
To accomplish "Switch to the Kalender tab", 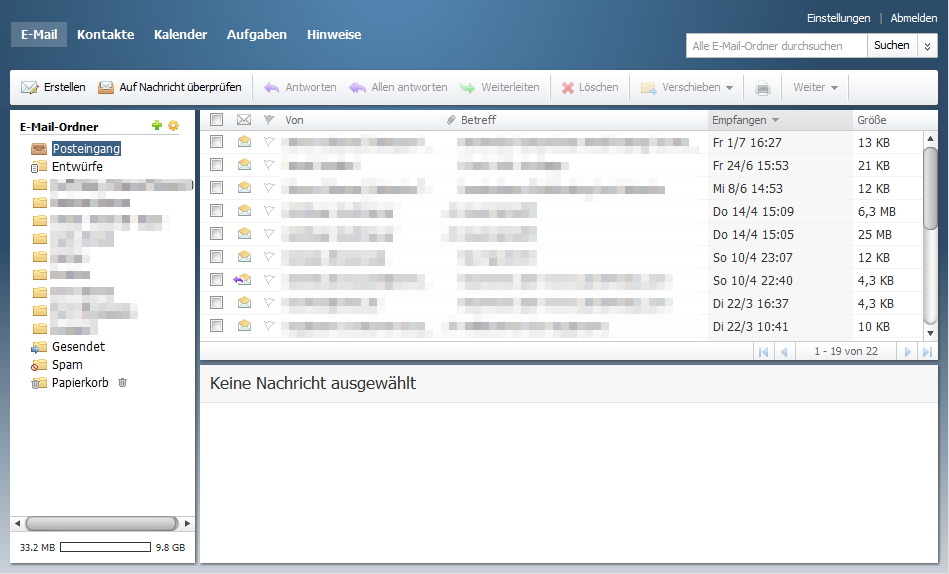I will tap(180, 35).
